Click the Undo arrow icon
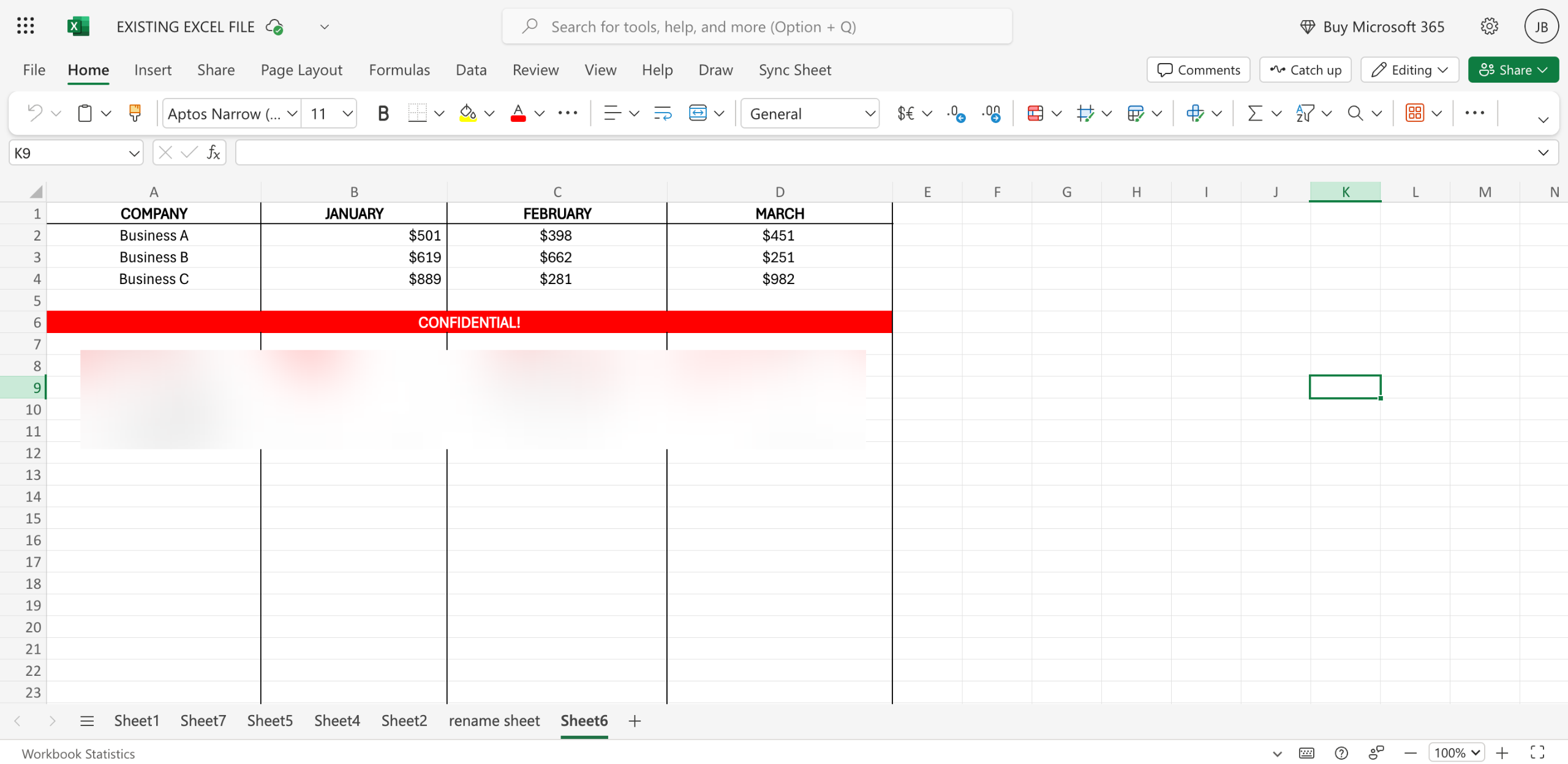The width and height of the screenshot is (1568, 764). click(35, 113)
